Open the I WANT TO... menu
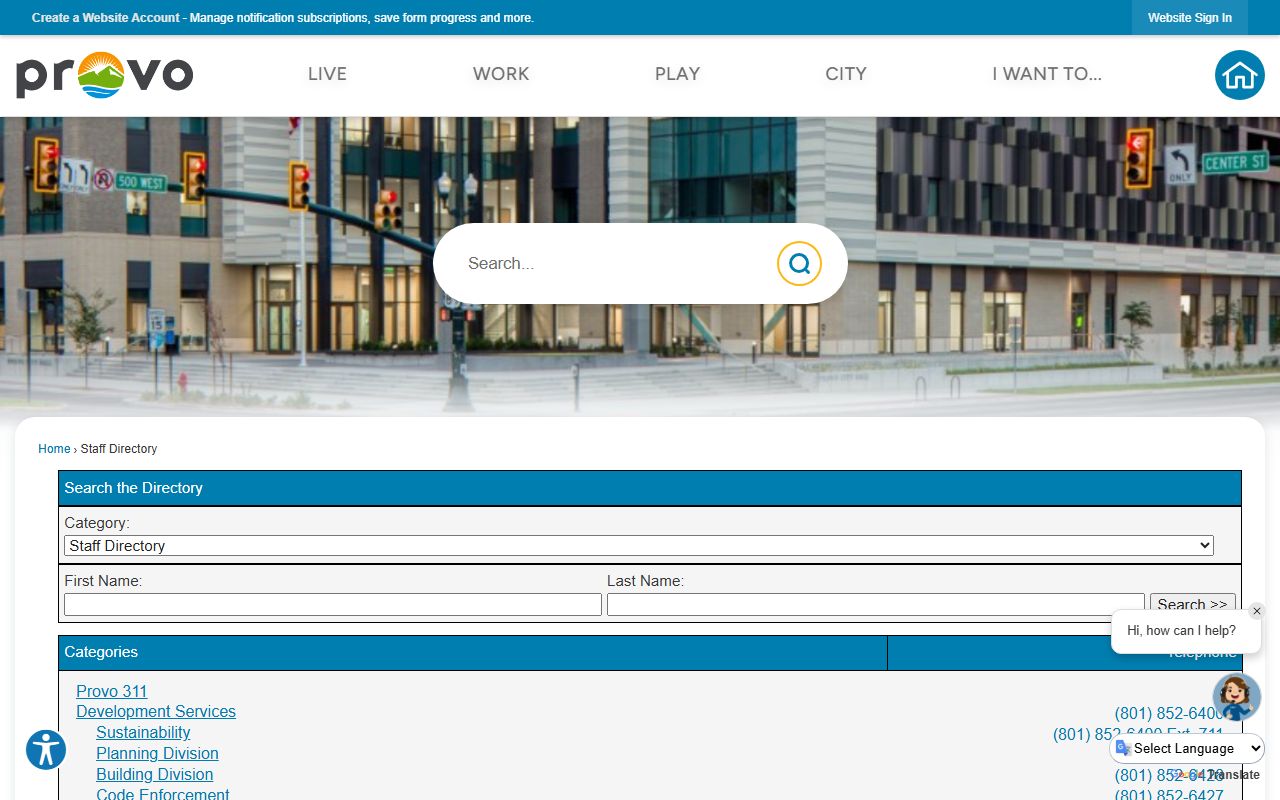Image resolution: width=1280 pixels, height=800 pixels. click(x=1047, y=74)
